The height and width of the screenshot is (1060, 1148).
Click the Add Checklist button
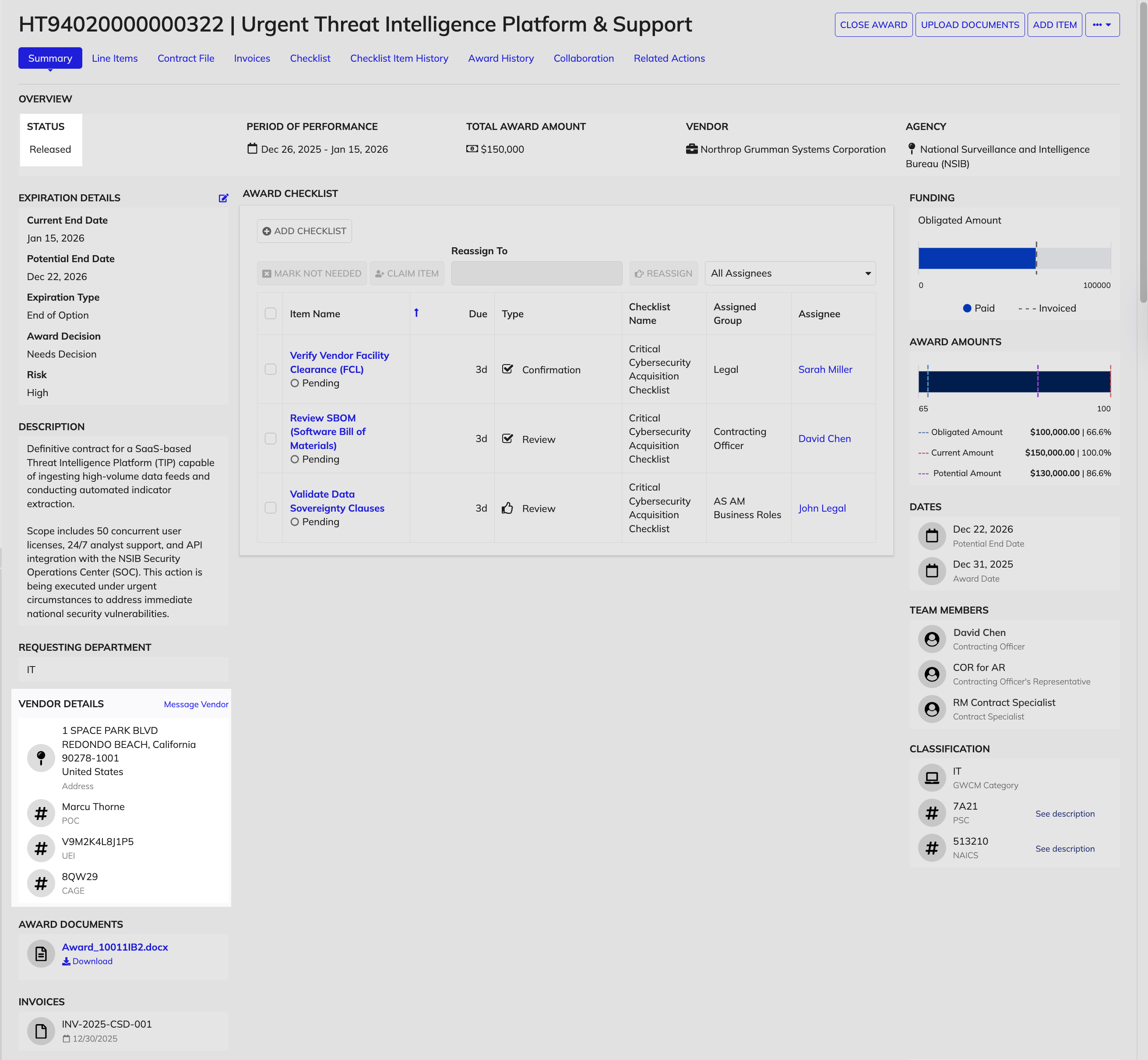304,231
